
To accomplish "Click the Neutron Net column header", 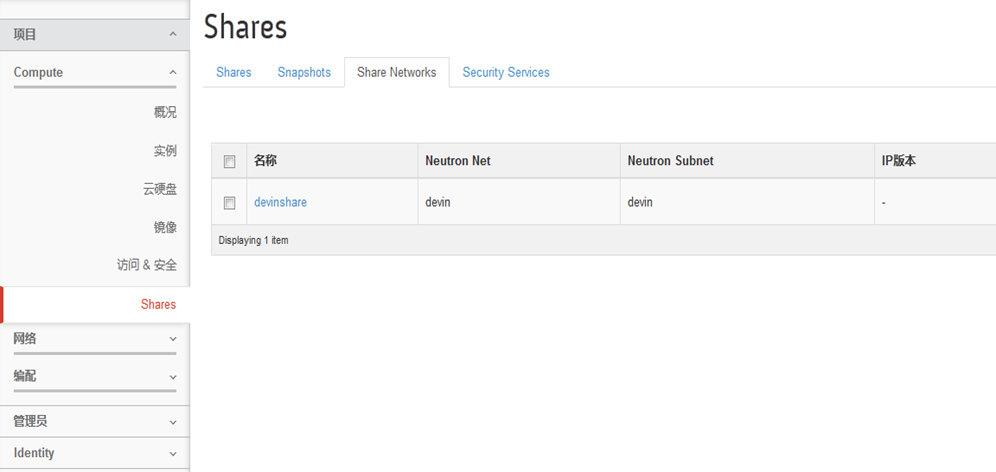I will [x=458, y=161].
